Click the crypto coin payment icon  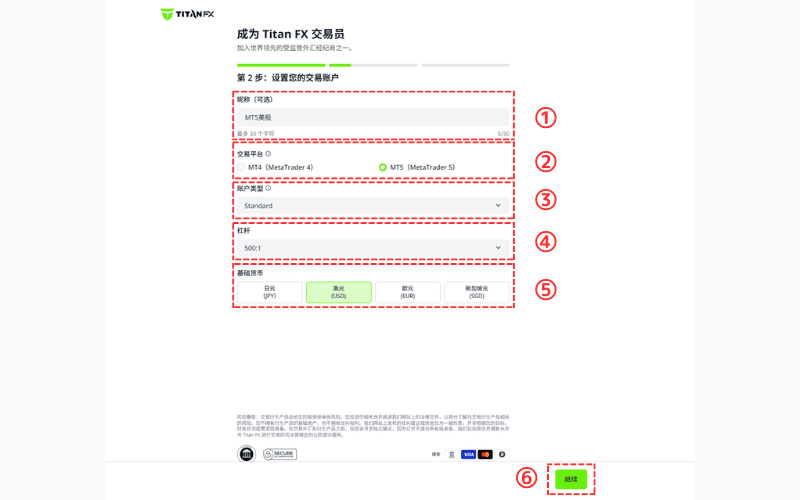tap(502, 454)
